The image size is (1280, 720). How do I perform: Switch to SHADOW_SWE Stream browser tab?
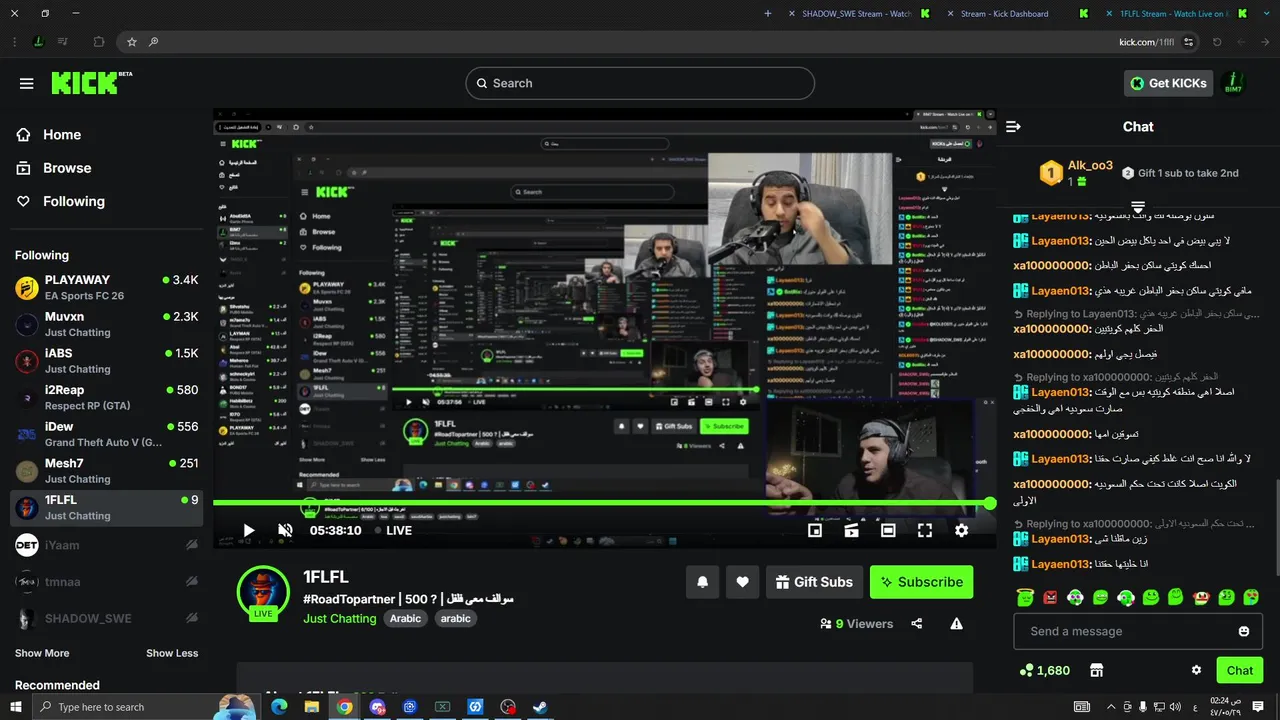point(857,14)
